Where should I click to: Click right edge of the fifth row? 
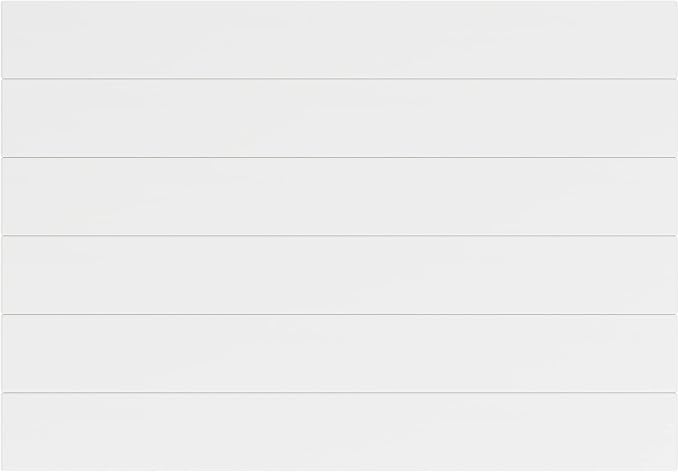(677, 353)
